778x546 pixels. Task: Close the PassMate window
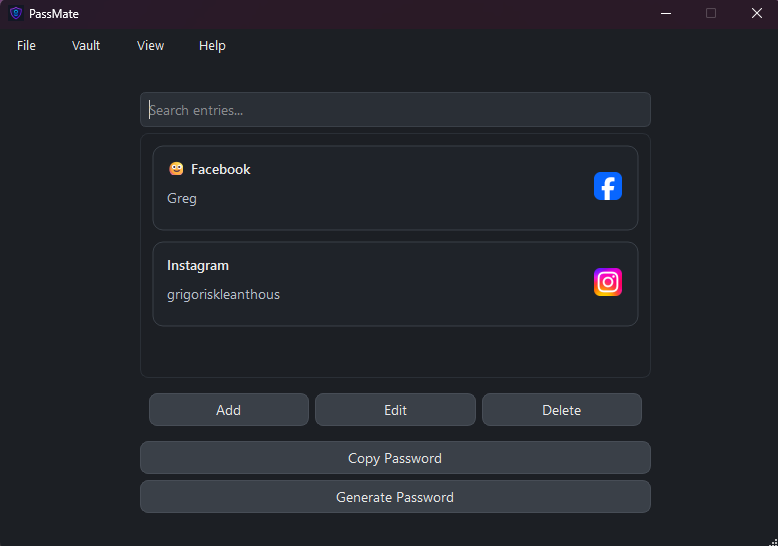[x=756, y=14]
